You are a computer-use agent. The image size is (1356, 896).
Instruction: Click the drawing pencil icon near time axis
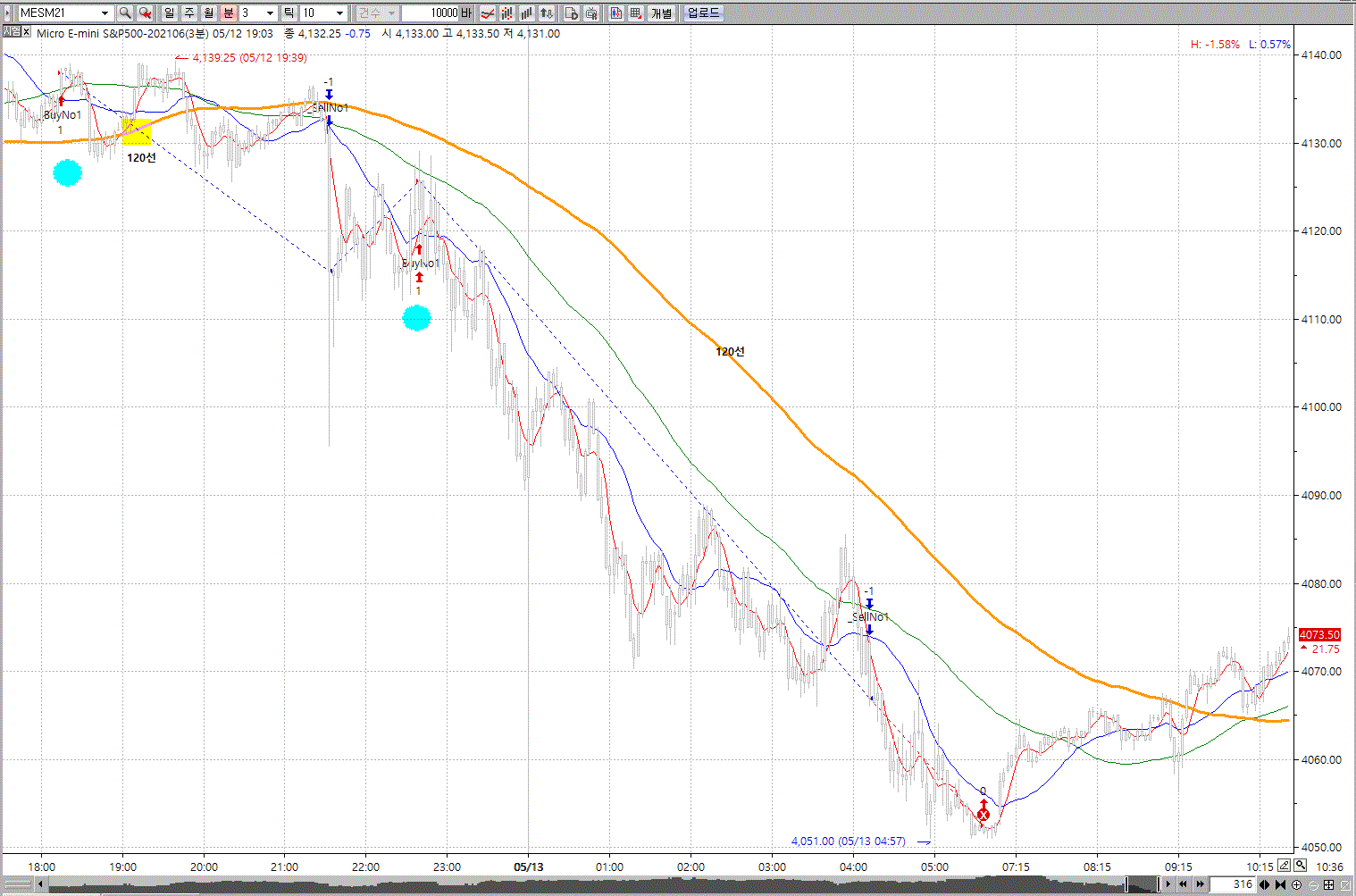[x=1284, y=865]
